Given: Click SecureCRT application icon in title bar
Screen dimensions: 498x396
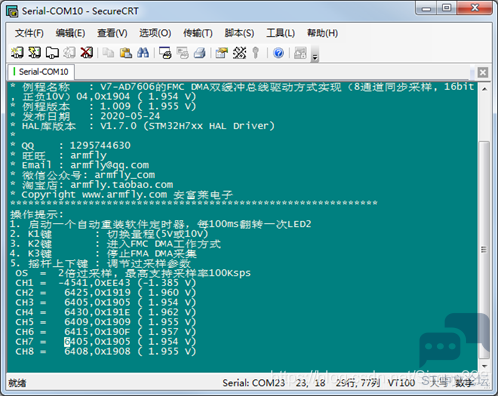Looking at the screenshot, I should 12,11.
